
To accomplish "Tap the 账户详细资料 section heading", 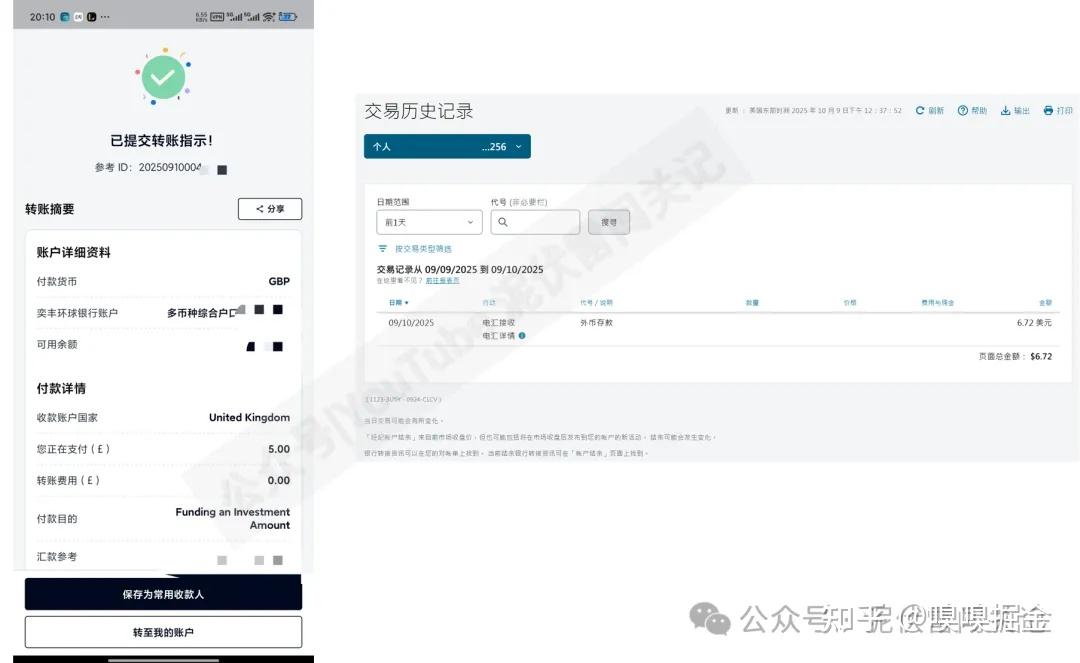I will (74, 252).
